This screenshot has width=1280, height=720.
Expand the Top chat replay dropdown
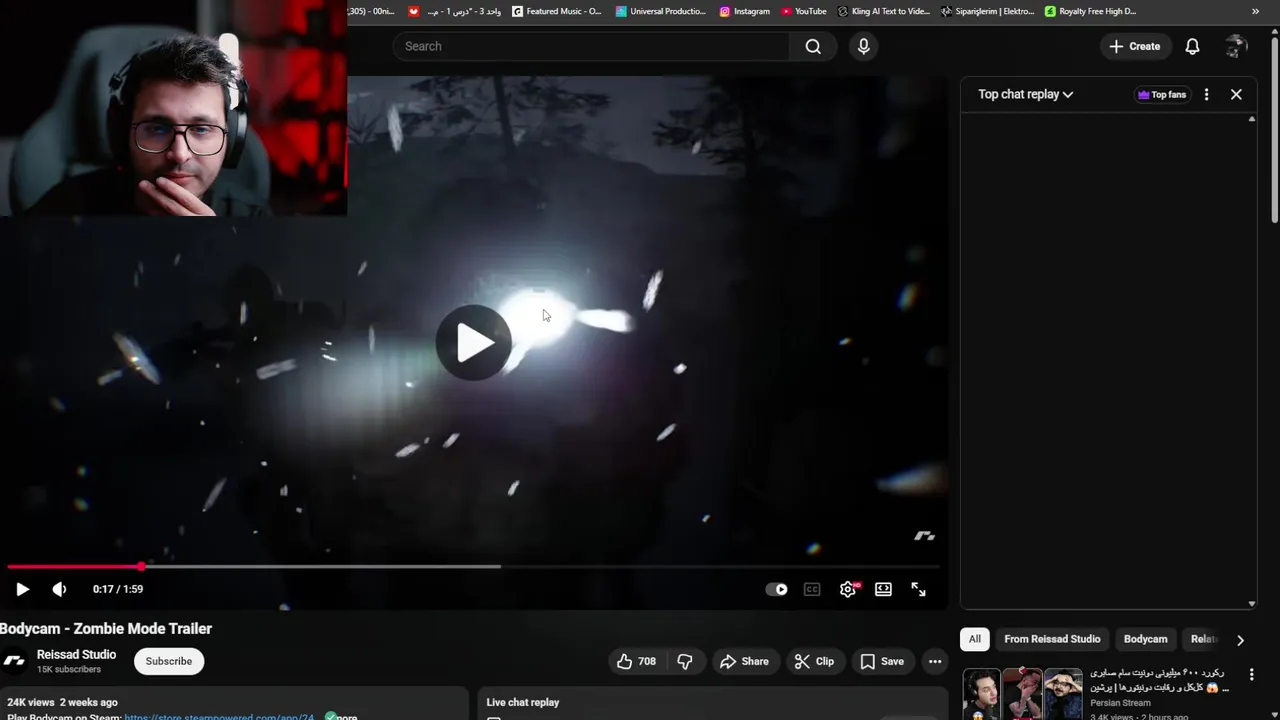click(1025, 94)
